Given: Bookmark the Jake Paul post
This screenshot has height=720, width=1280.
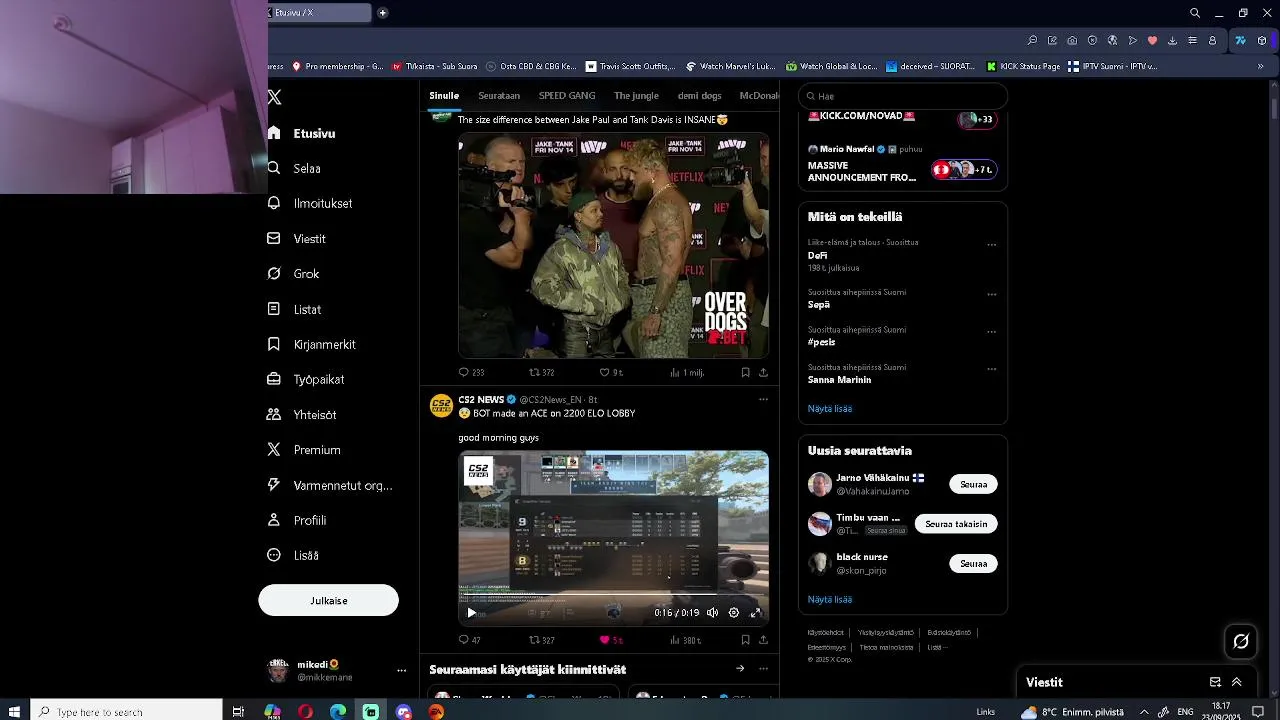Looking at the screenshot, I should click(x=745, y=372).
